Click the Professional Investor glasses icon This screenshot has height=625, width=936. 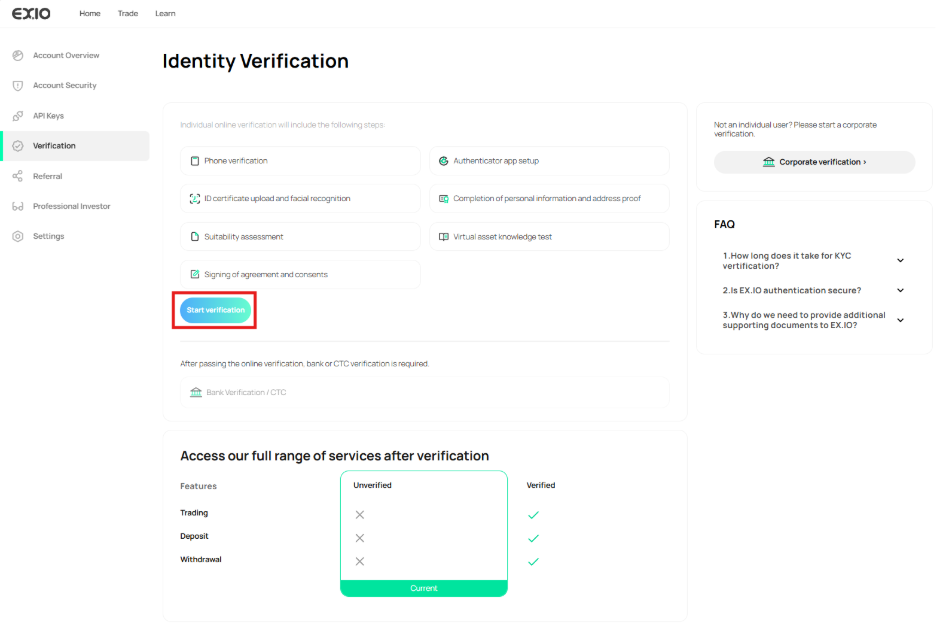[18, 206]
